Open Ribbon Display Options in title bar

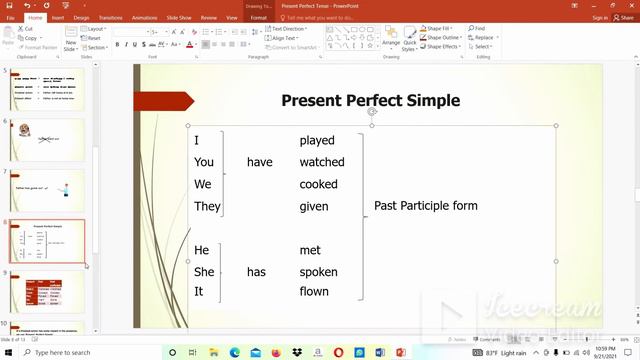click(x=575, y=6)
